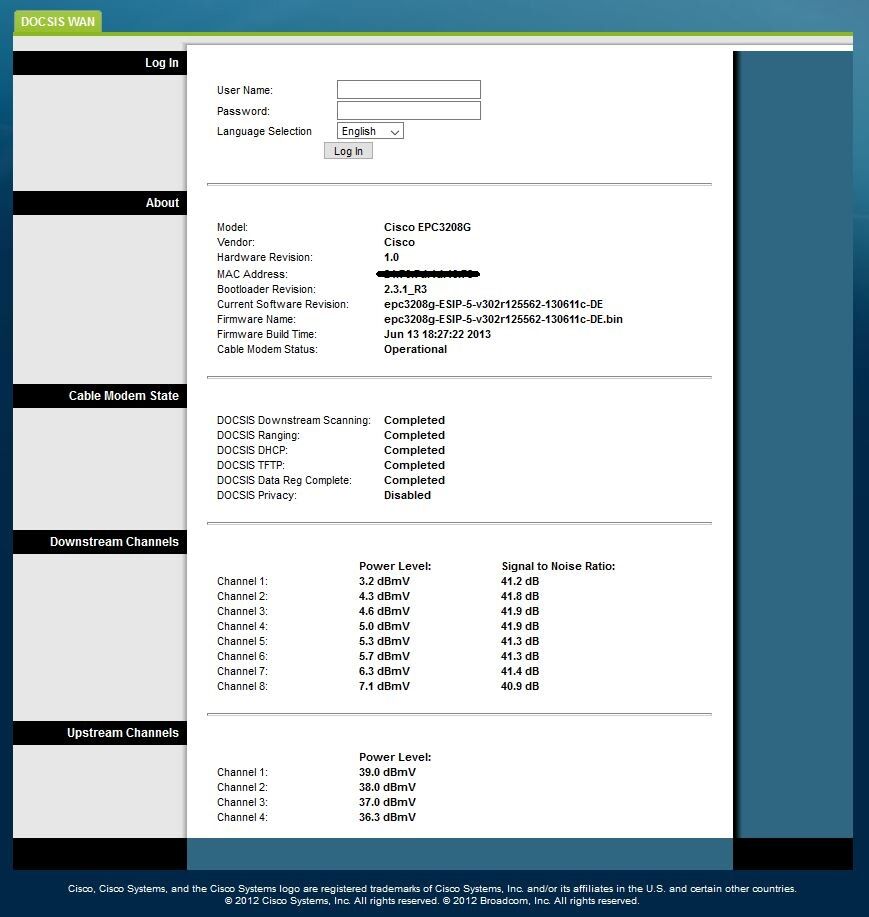Click the Current Software Revision value
Image resolution: width=869 pixels, height=917 pixels.
tap(493, 304)
